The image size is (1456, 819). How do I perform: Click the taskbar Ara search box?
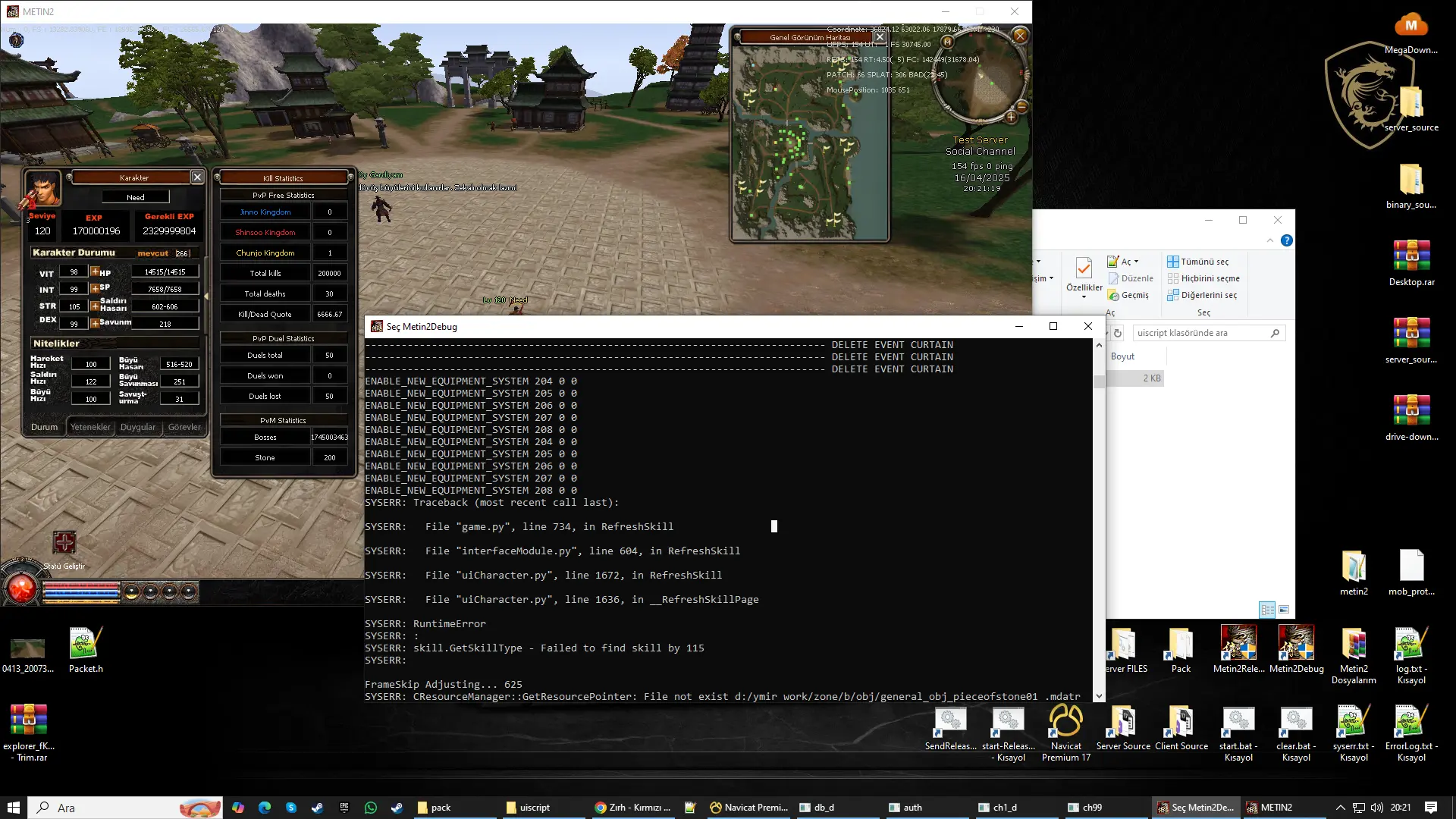click(x=126, y=808)
